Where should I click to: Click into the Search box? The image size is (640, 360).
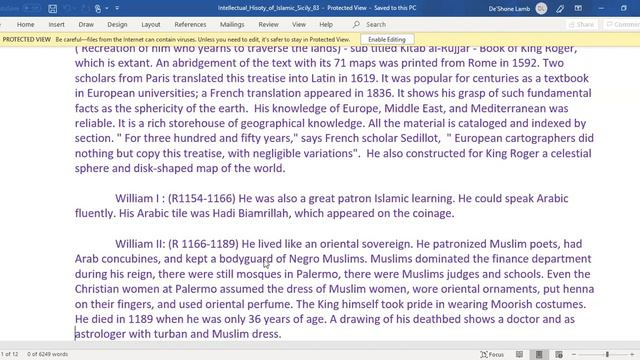[376, 24]
